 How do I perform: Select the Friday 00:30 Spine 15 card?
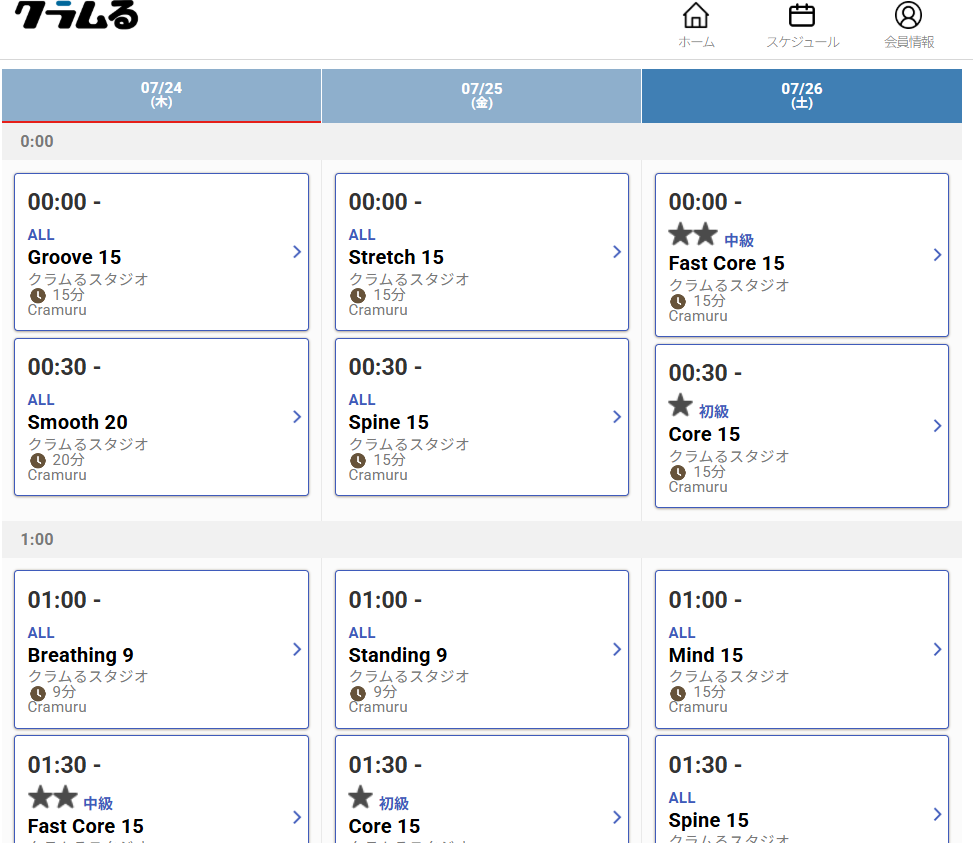(482, 417)
